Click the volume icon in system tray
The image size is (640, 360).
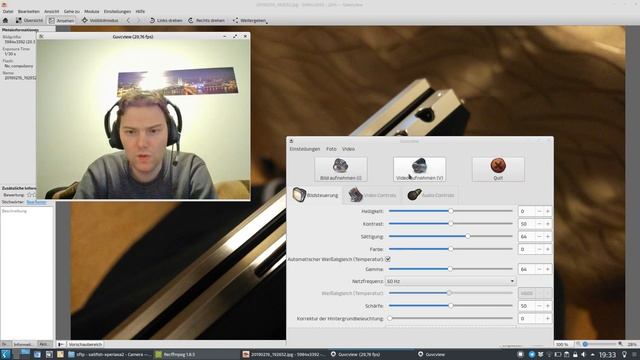point(583,354)
